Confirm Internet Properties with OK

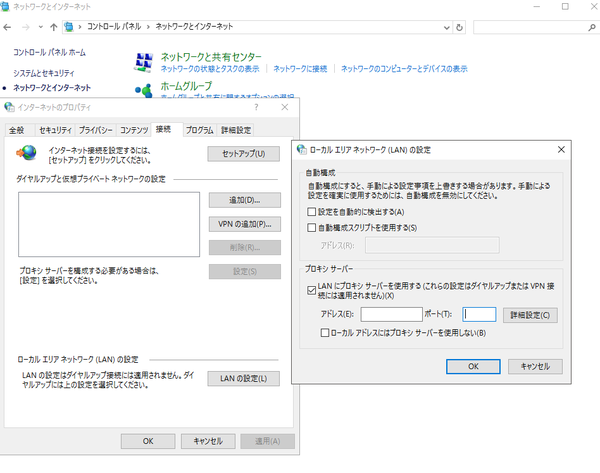pyautogui.click(x=148, y=441)
